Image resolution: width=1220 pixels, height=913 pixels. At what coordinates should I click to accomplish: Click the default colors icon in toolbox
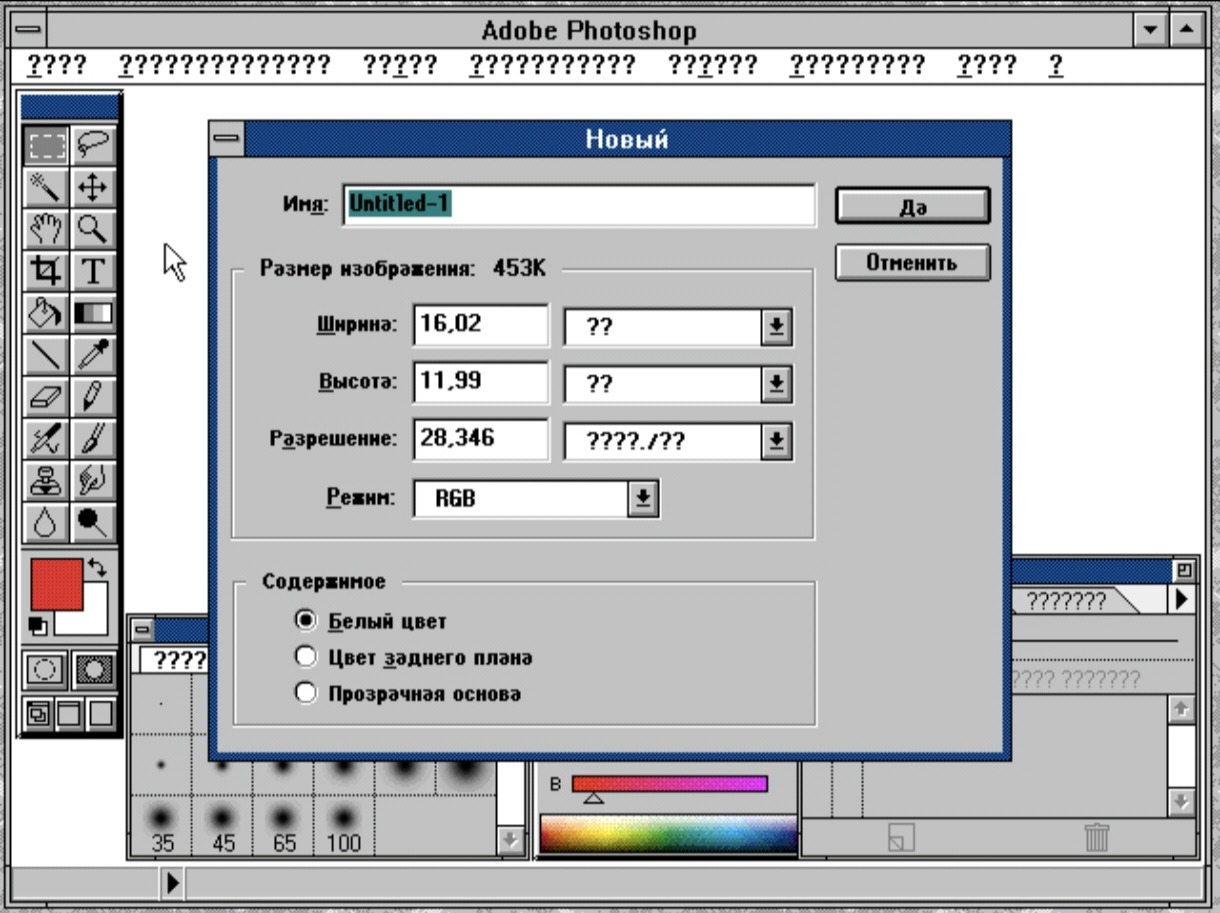click(x=38, y=626)
